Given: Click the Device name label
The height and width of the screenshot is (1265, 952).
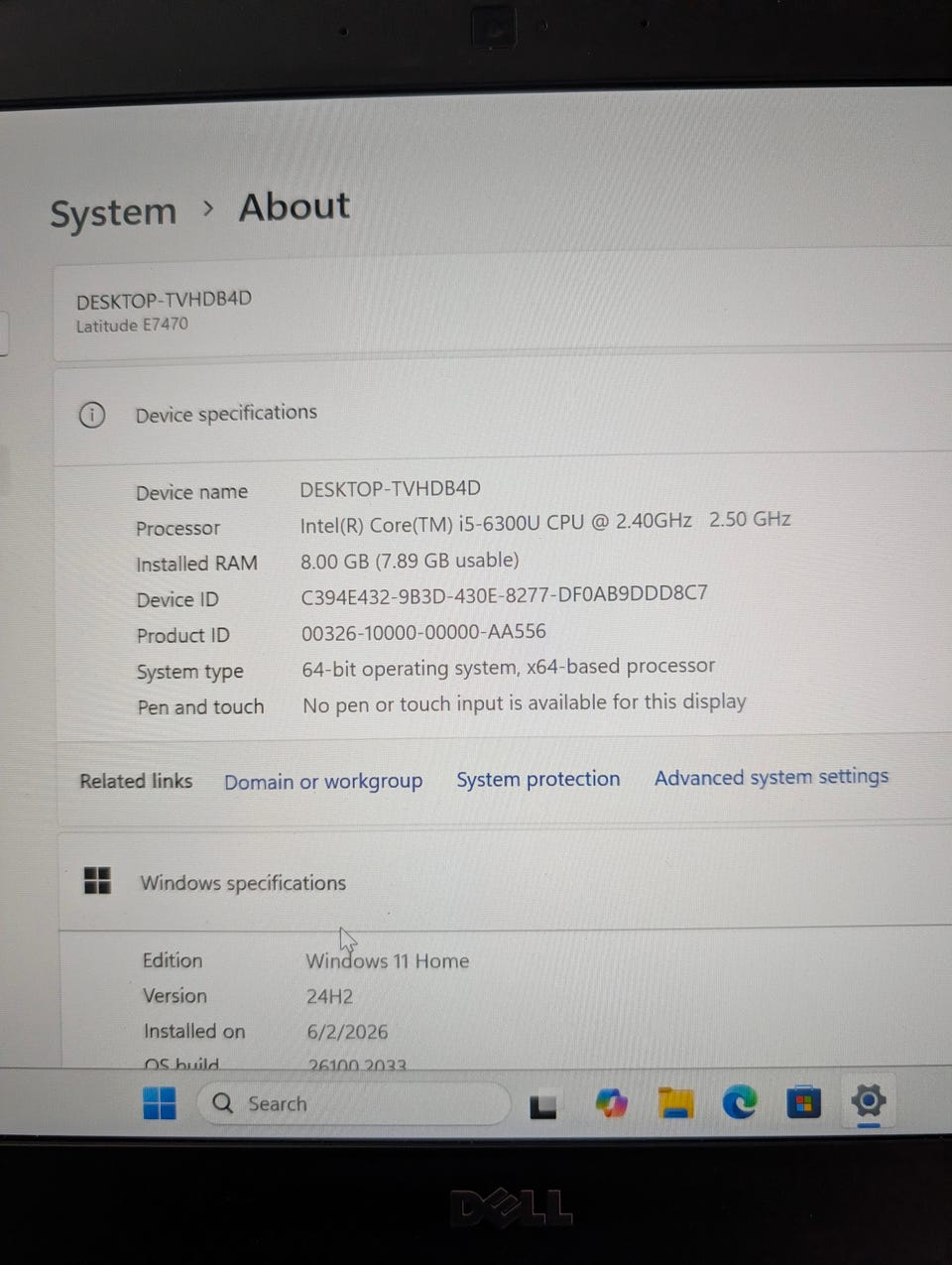Looking at the screenshot, I should click(191, 492).
